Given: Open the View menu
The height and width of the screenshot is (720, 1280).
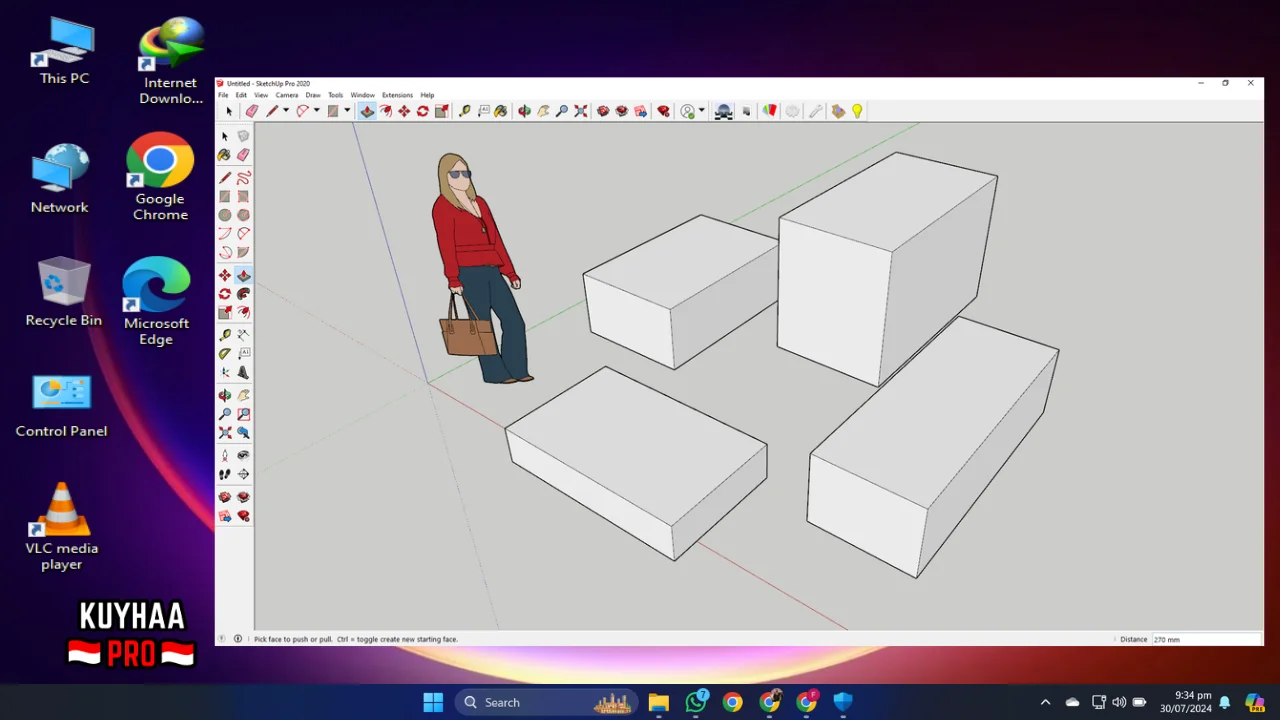Looking at the screenshot, I should 261,95.
